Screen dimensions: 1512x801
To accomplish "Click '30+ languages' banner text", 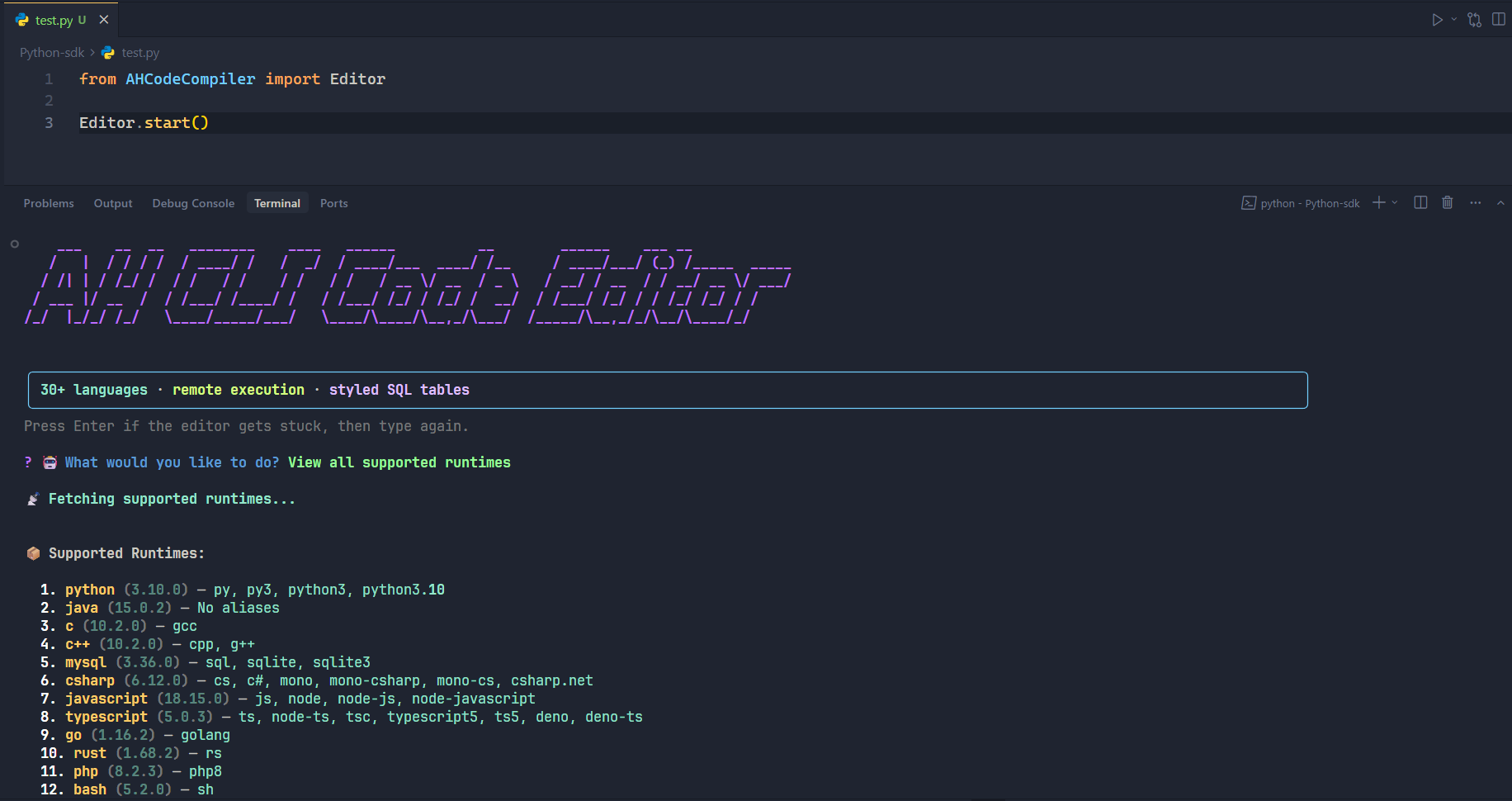I will [94, 390].
